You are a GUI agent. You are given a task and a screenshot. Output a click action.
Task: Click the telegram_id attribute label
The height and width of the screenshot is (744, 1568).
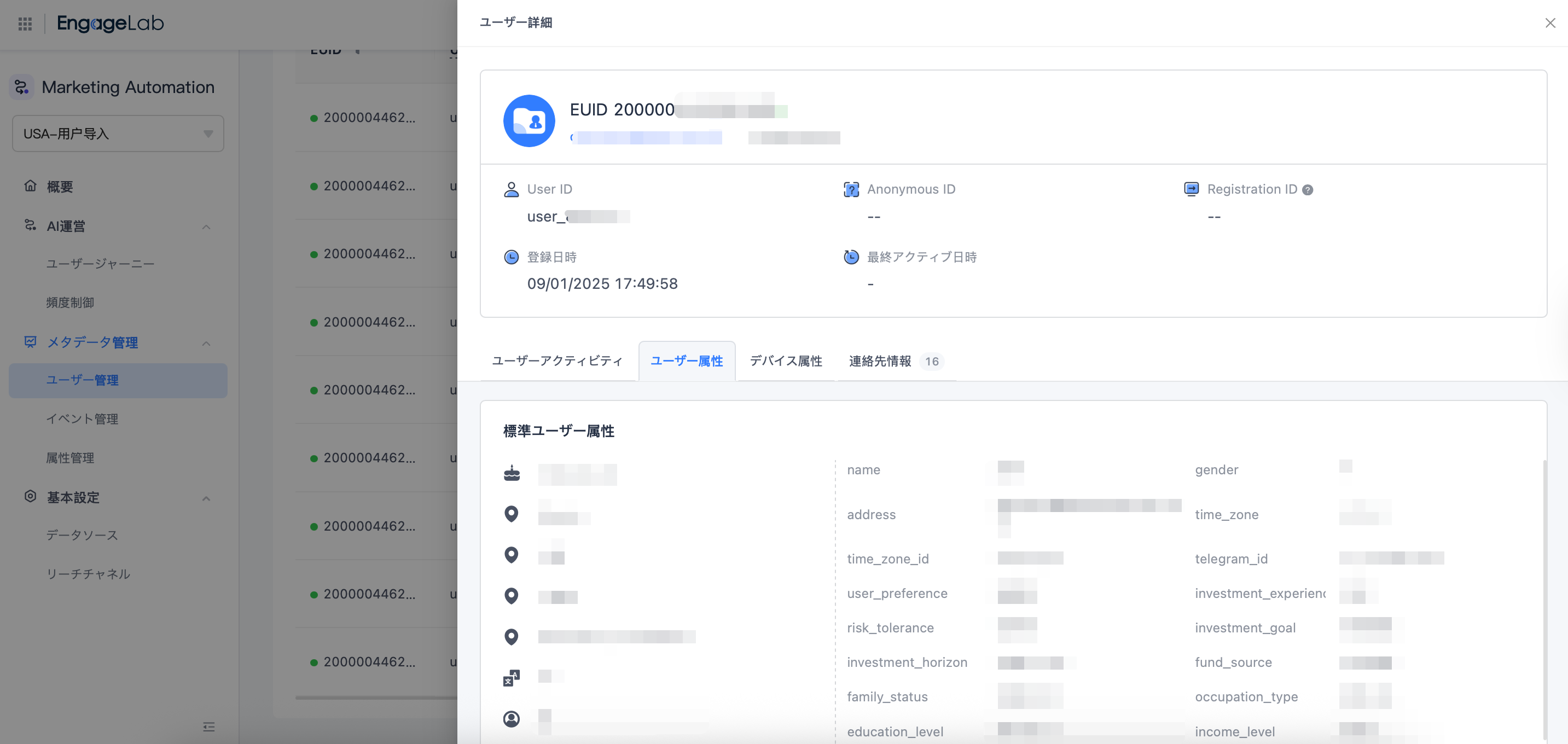pos(1232,559)
